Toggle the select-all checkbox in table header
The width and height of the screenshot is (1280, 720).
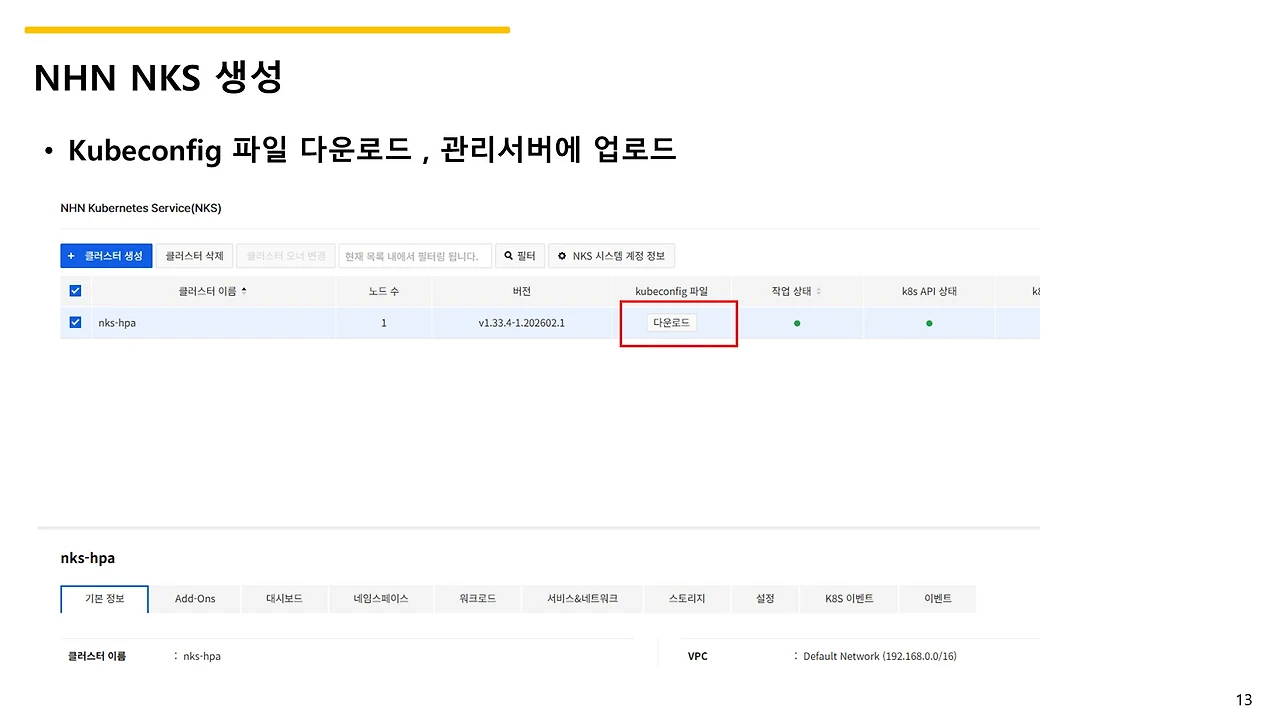click(75, 291)
